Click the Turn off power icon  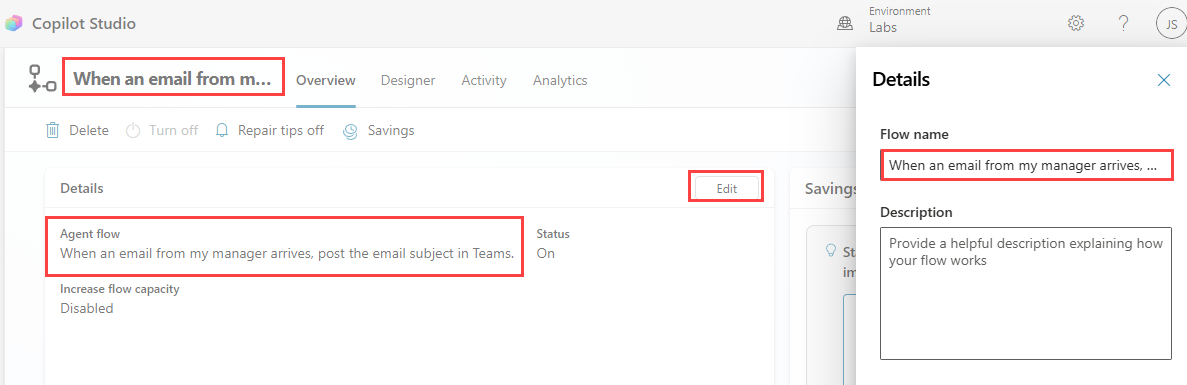click(x=133, y=130)
